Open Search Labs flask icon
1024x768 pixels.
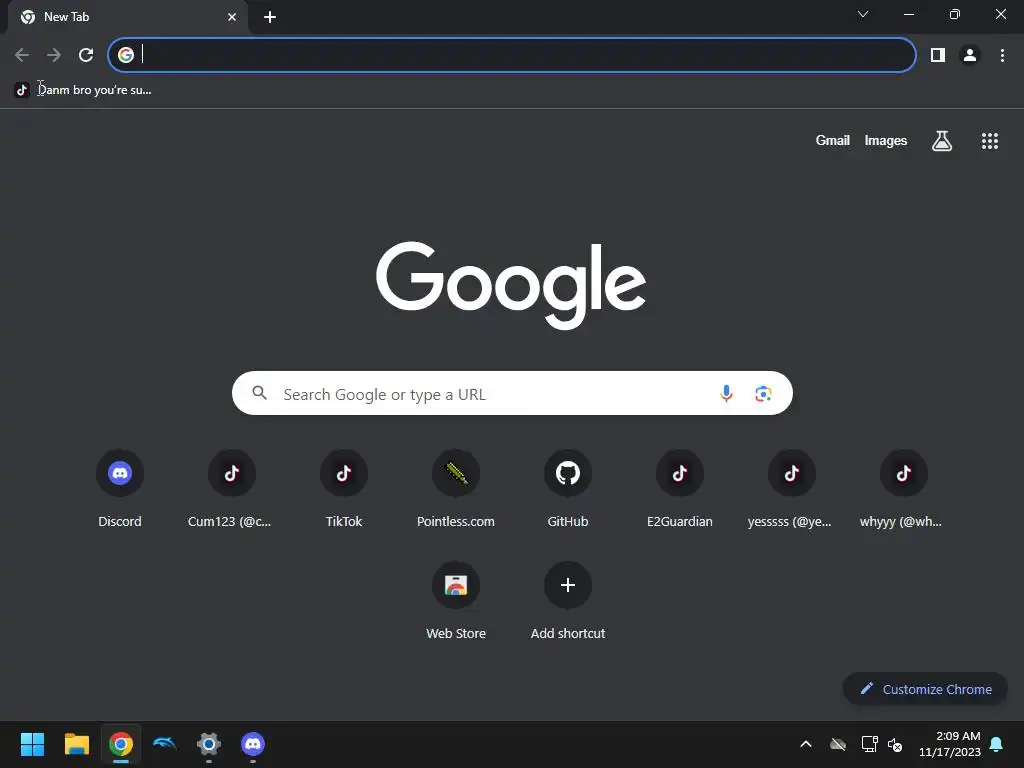(x=941, y=140)
